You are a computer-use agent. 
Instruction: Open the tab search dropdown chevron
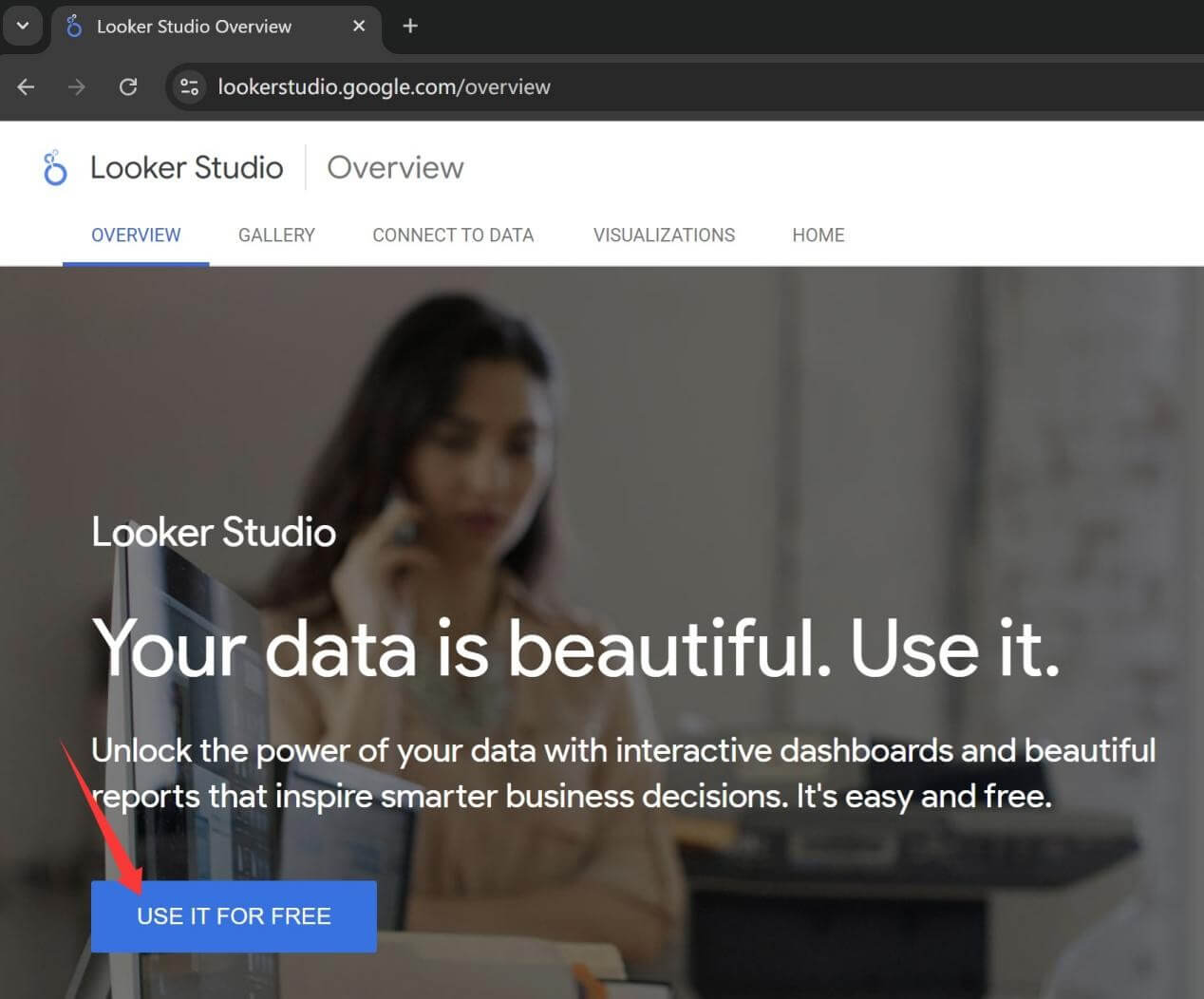pos(23,26)
